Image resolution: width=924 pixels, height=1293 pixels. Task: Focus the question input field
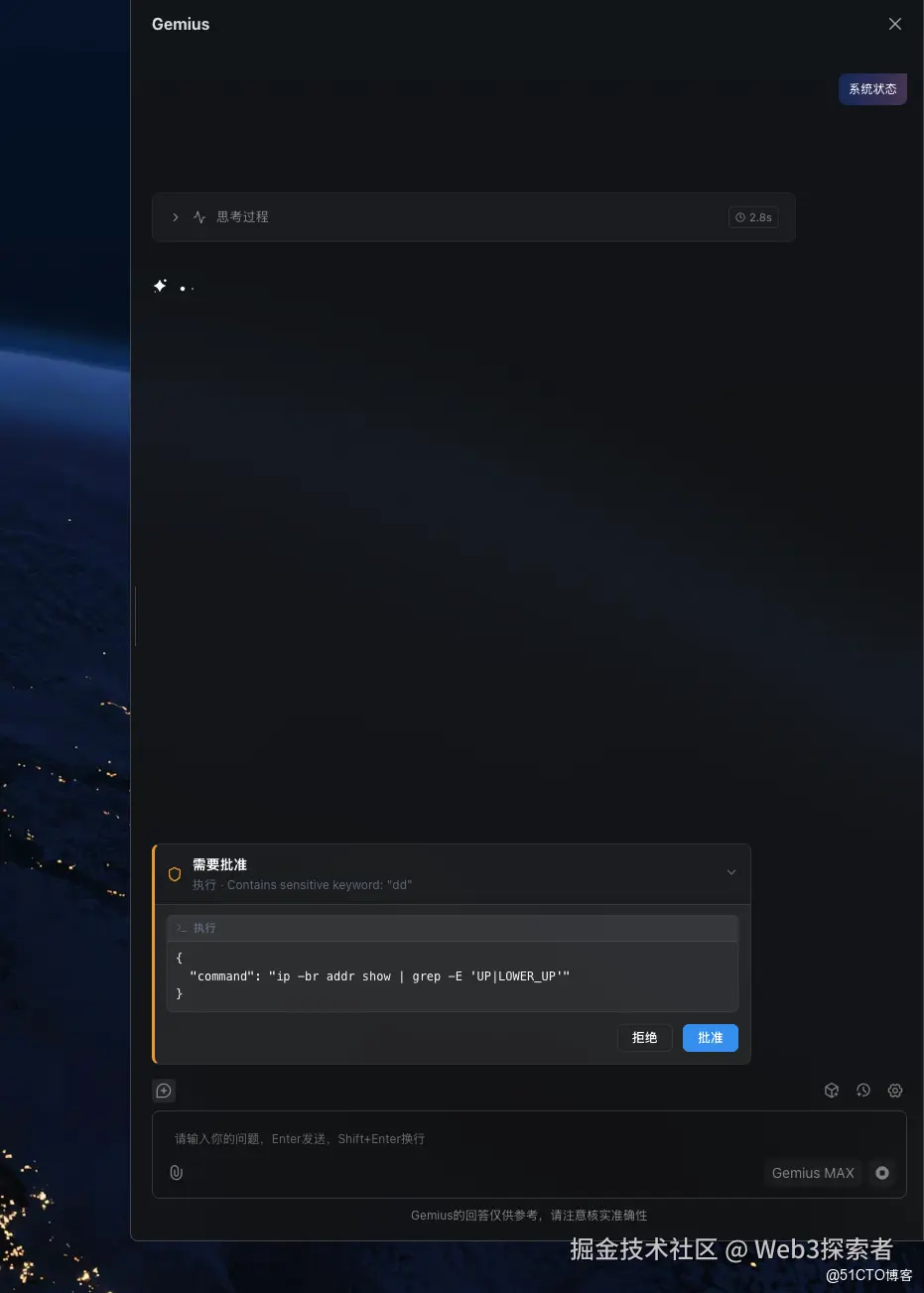pyautogui.click(x=529, y=1139)
